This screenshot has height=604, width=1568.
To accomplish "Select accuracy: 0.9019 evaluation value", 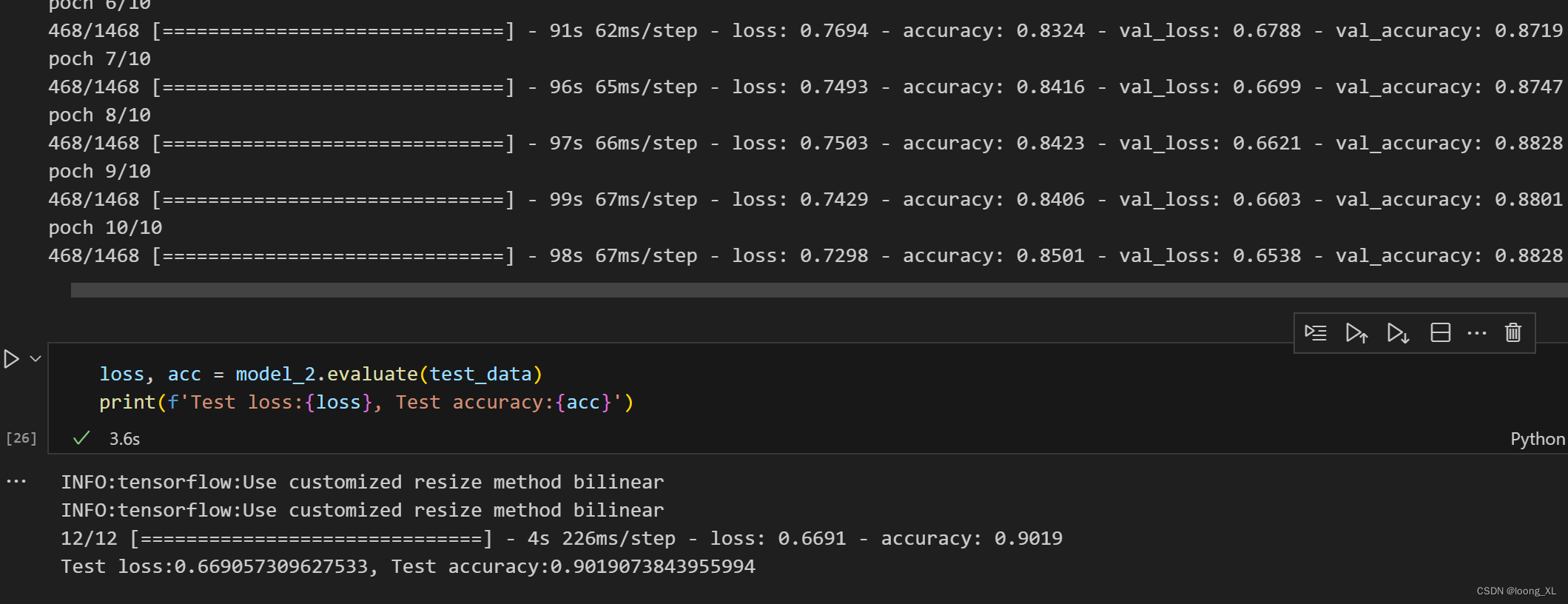I will (x=972, y=538).
